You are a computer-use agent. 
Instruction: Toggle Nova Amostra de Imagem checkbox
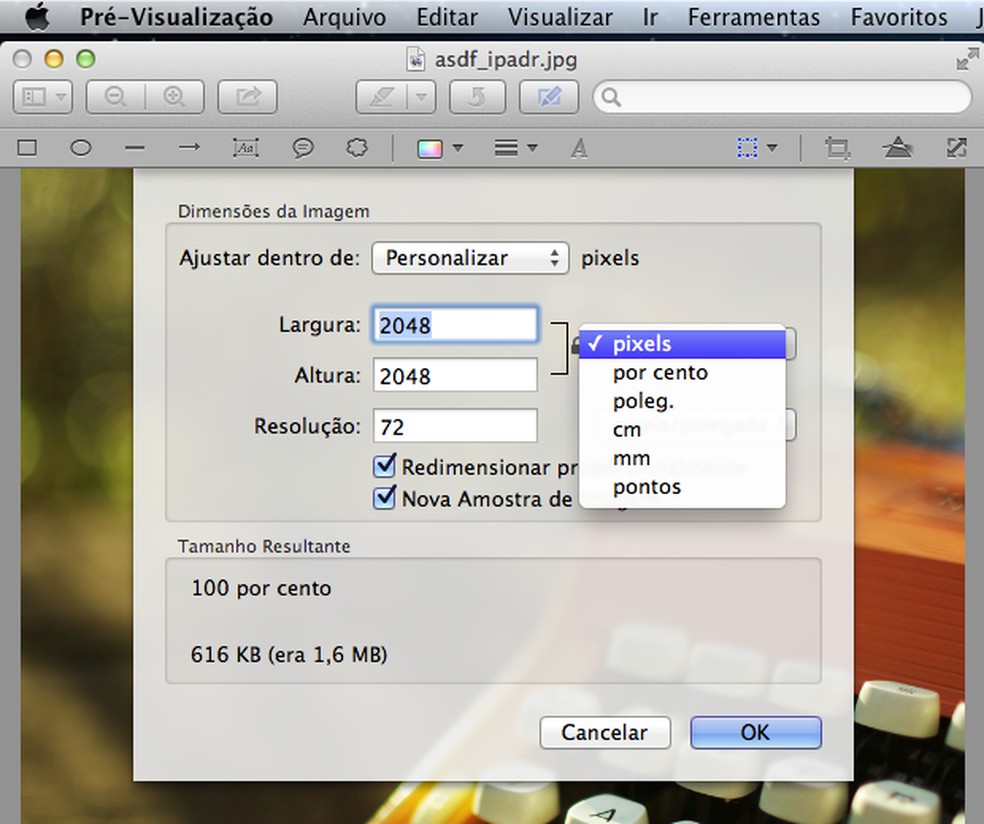click(x=384, y=498)
